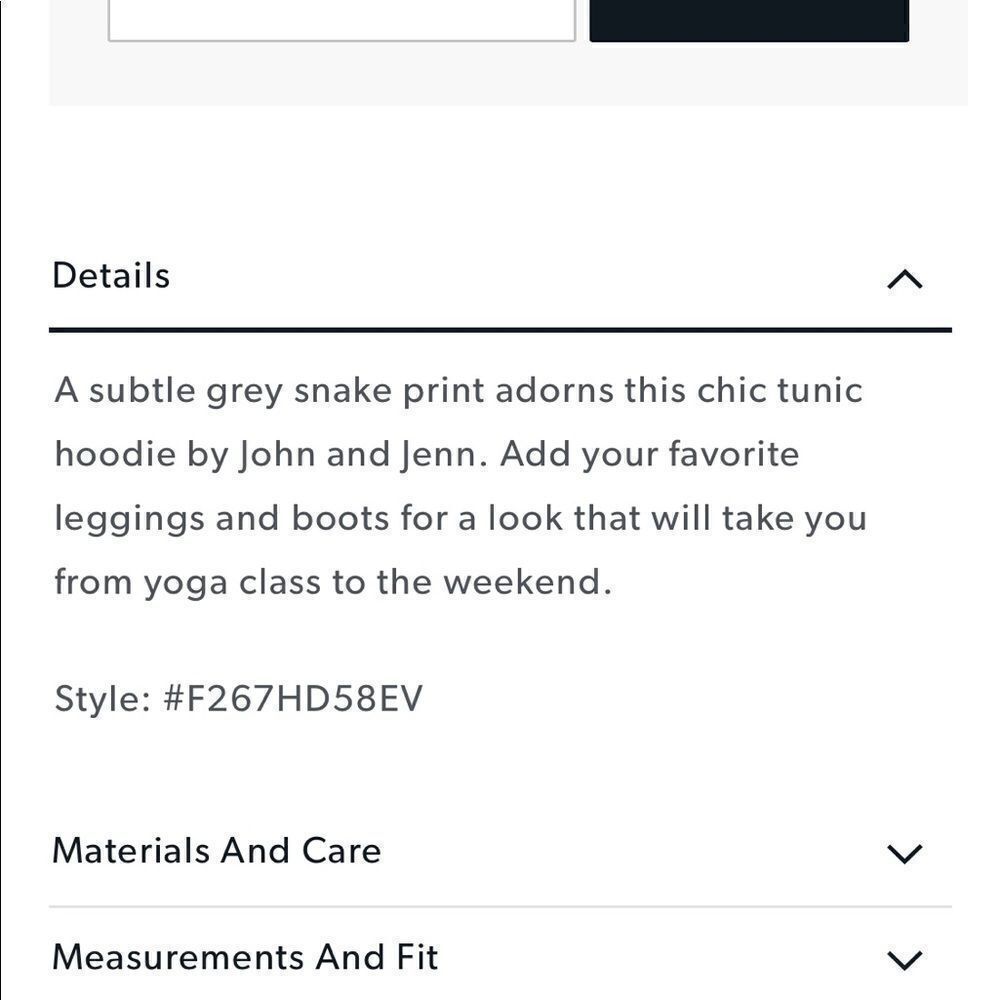Select the Details section header
This screenshot has height=1000, width=1000.
tap(111, 274)
